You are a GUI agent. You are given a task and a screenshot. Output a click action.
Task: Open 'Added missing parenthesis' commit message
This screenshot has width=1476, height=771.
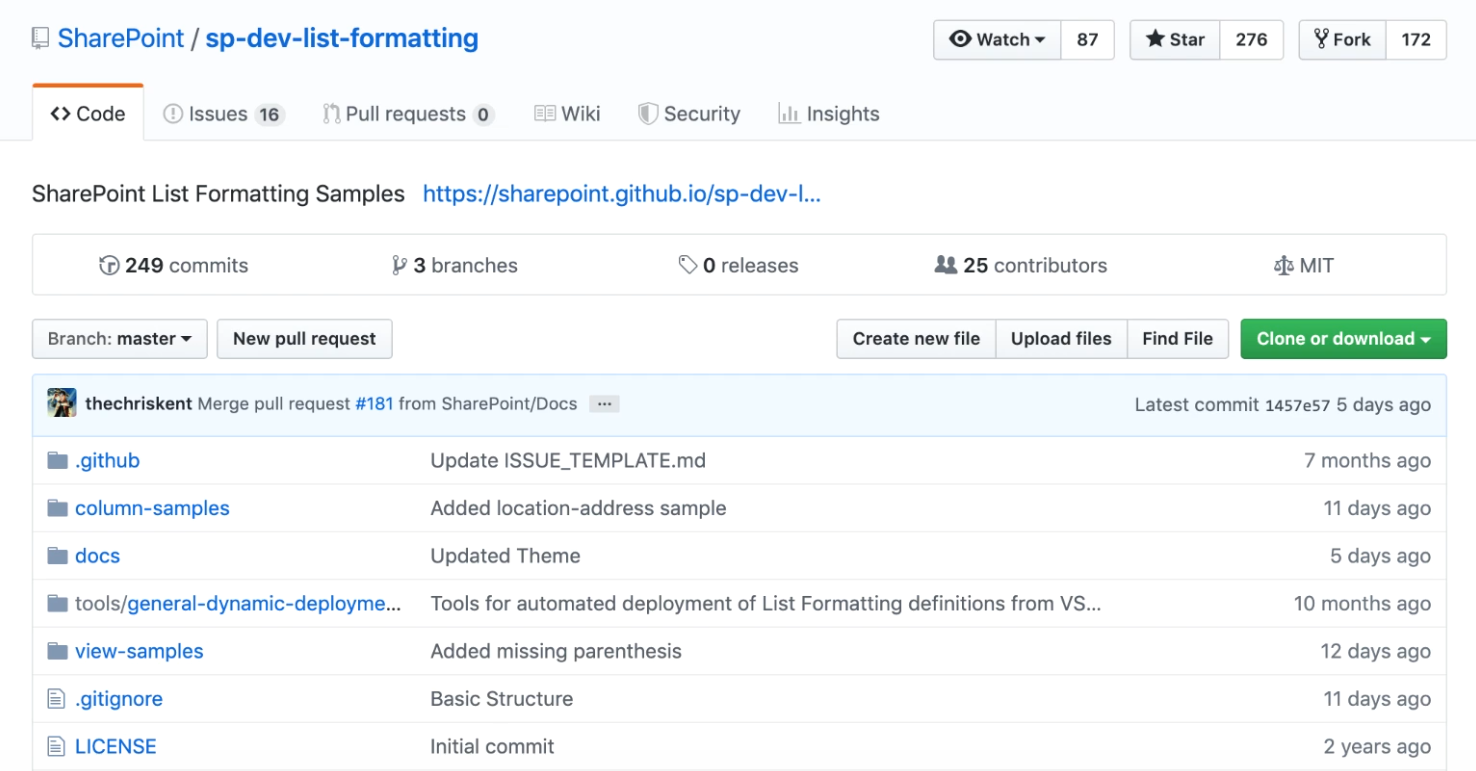(x=556, y=651)
